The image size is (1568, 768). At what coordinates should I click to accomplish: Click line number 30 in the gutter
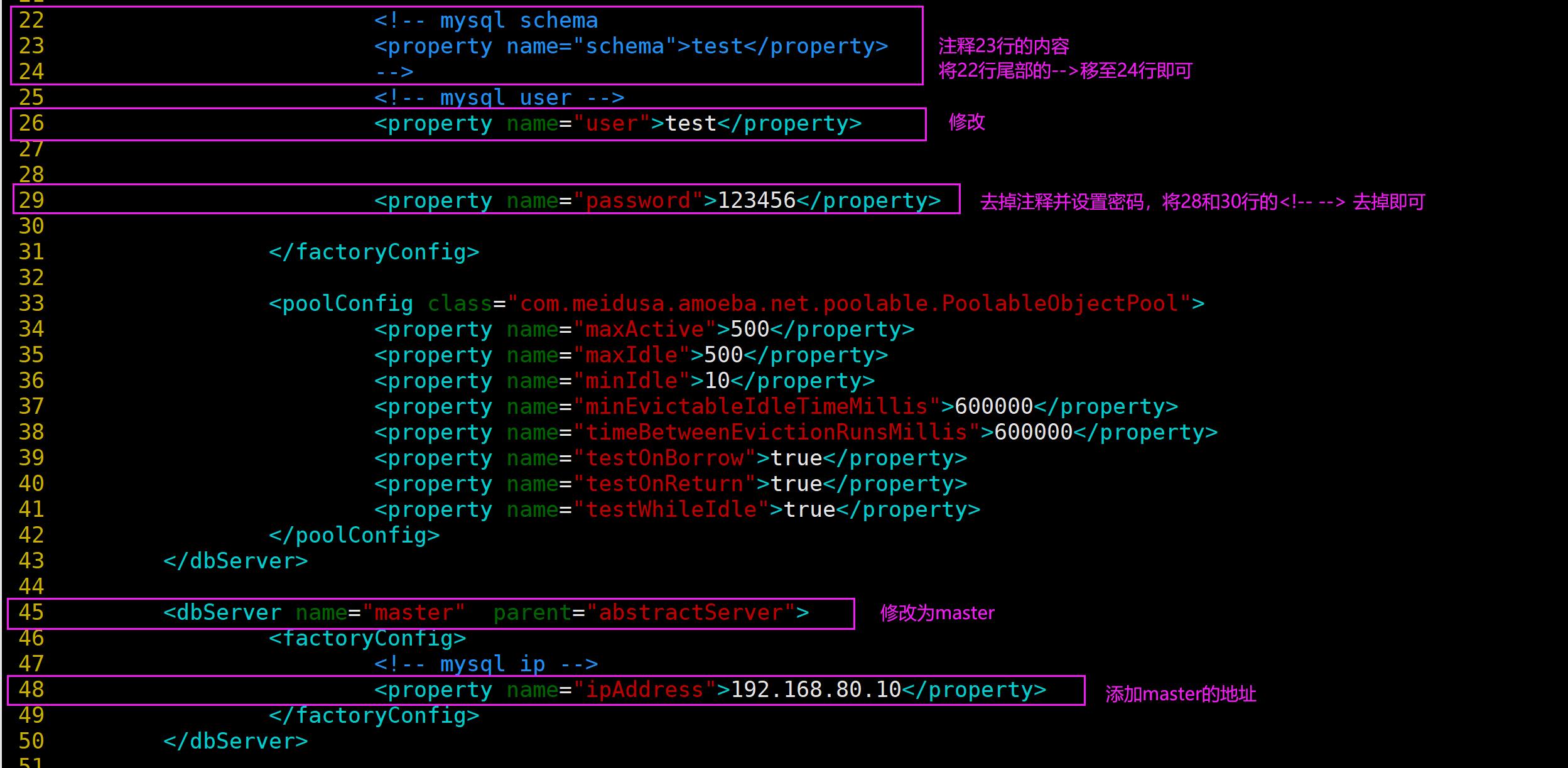[x=31, y=227]
